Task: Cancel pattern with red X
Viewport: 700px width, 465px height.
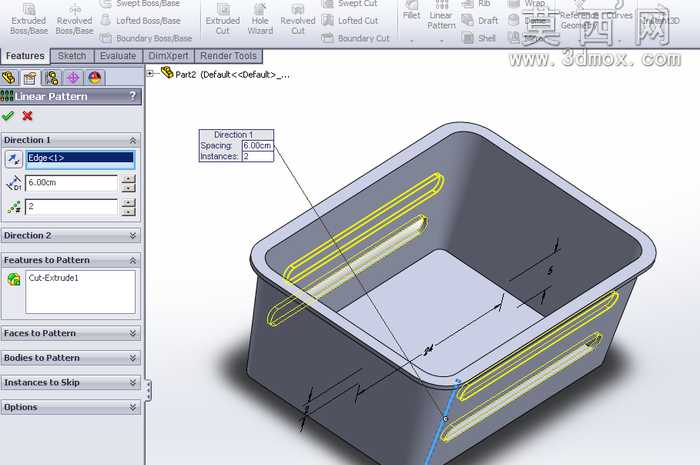Action: 27,116
